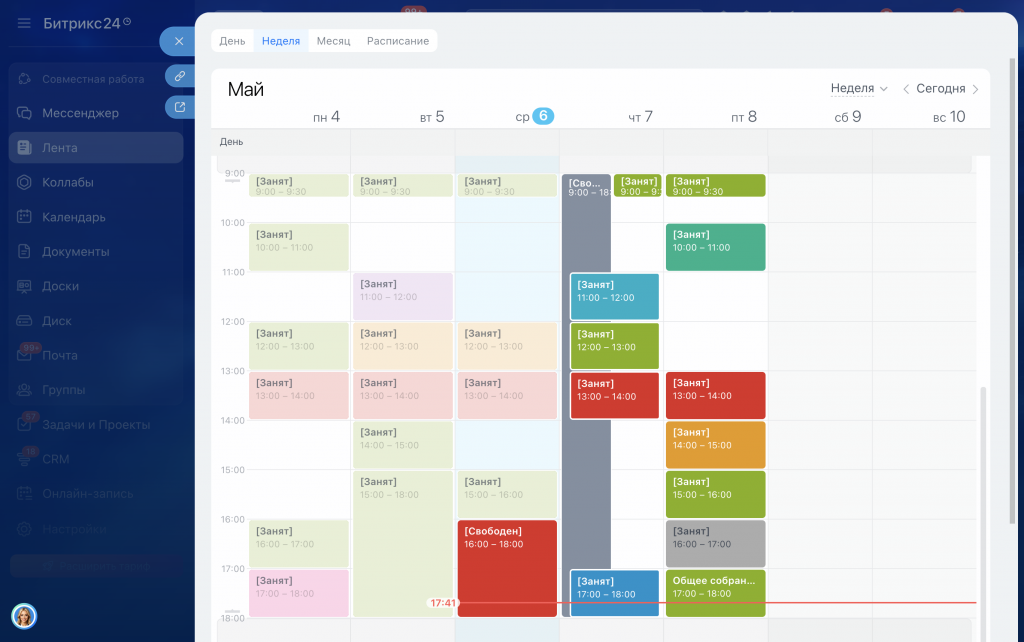The height and width of the screenshot is (642, 1024).
Task: Open the Онлайн-запись sidebar icon
Action: click(24, 494)
